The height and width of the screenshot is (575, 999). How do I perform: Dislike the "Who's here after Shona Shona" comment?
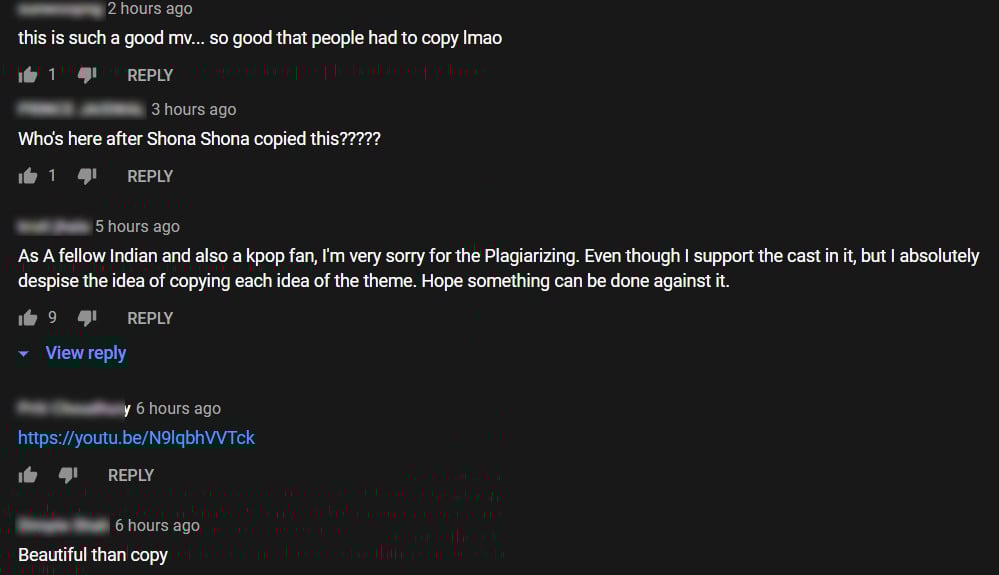tap(87, 176)
